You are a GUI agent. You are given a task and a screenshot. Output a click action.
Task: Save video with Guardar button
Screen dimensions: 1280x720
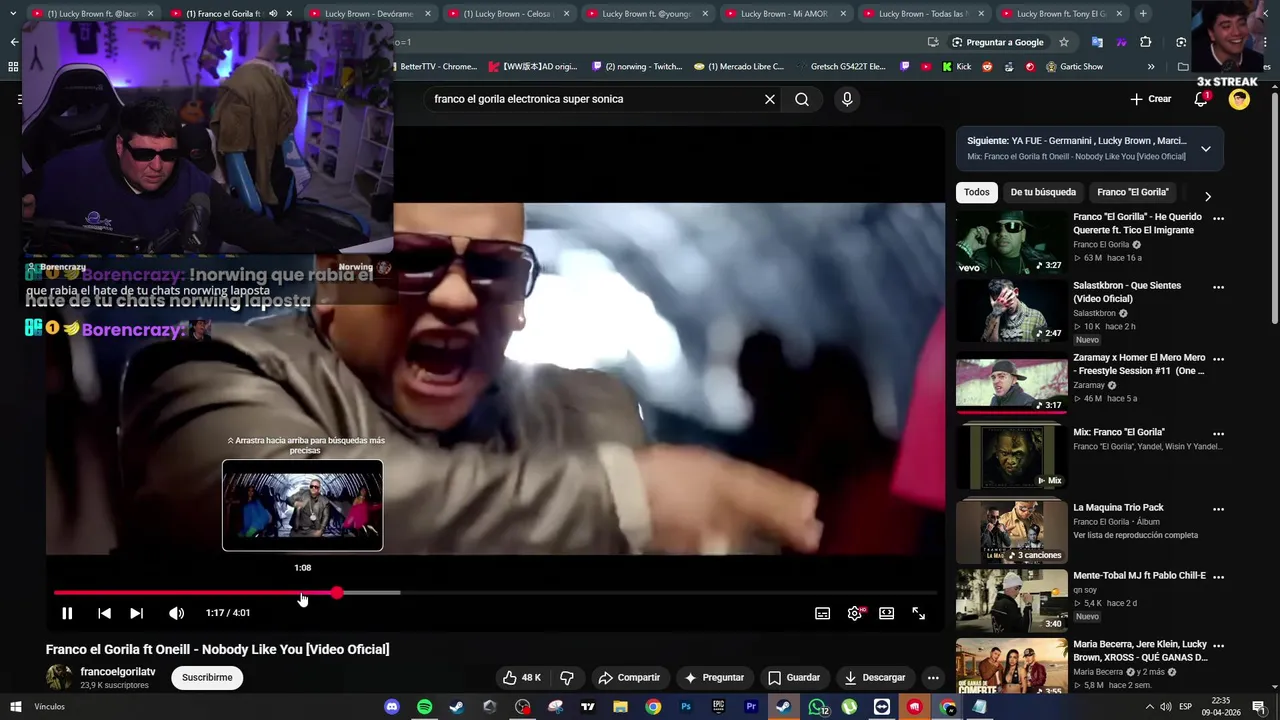[x=794, y=677]
